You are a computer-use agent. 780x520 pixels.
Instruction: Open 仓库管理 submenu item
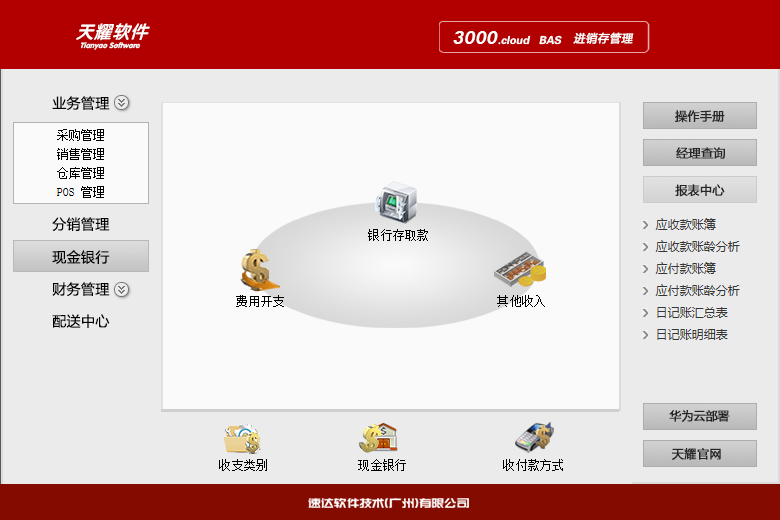coord(81,173)
